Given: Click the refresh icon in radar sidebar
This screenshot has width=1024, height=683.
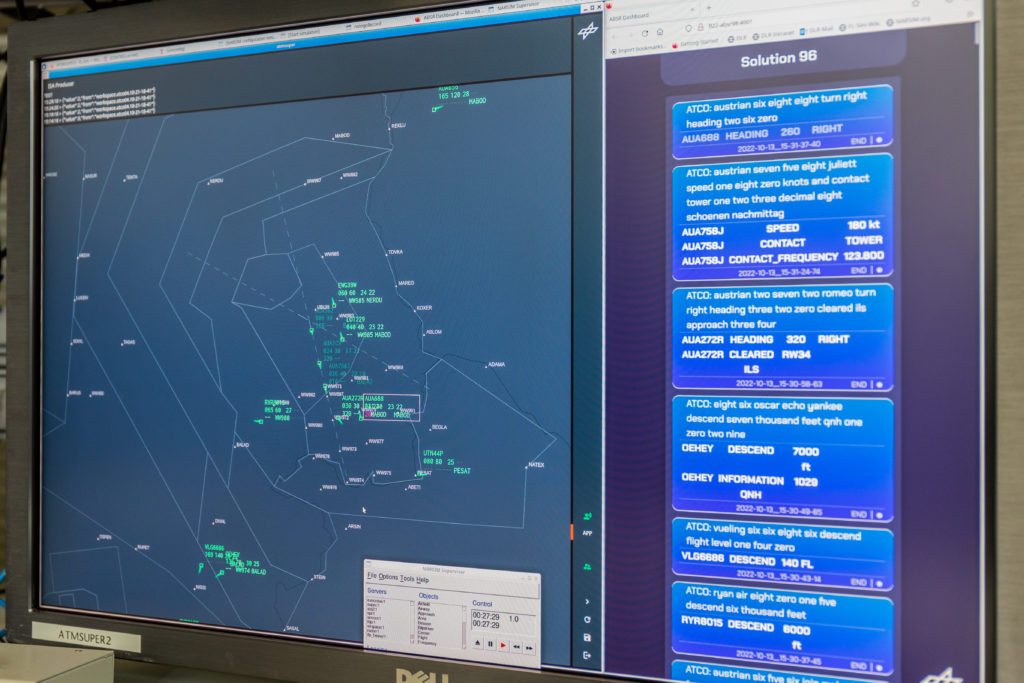Looking at the screenshot, I should point(587,619).
